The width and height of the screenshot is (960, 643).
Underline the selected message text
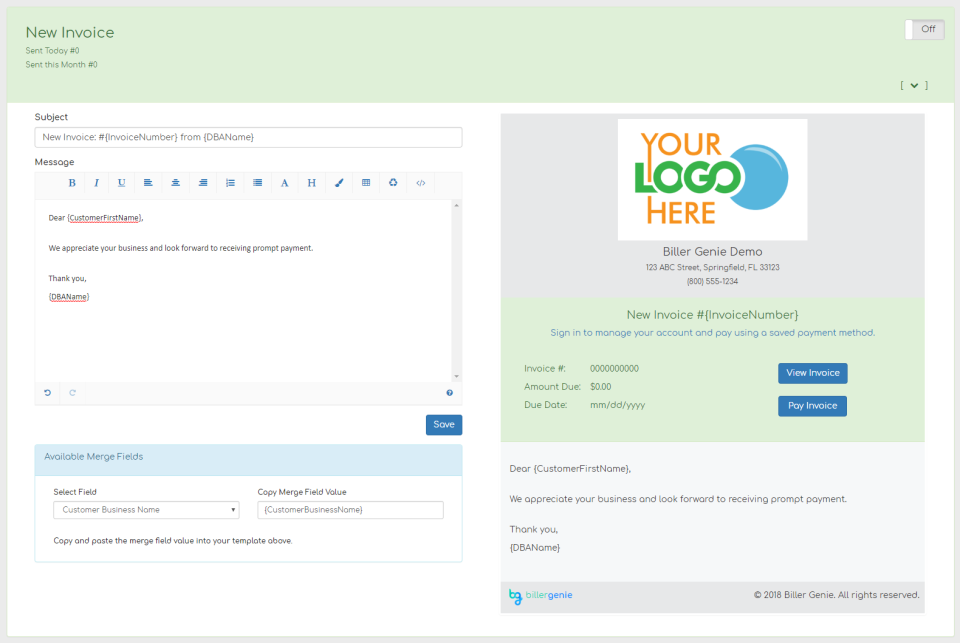tap(122, 183)
